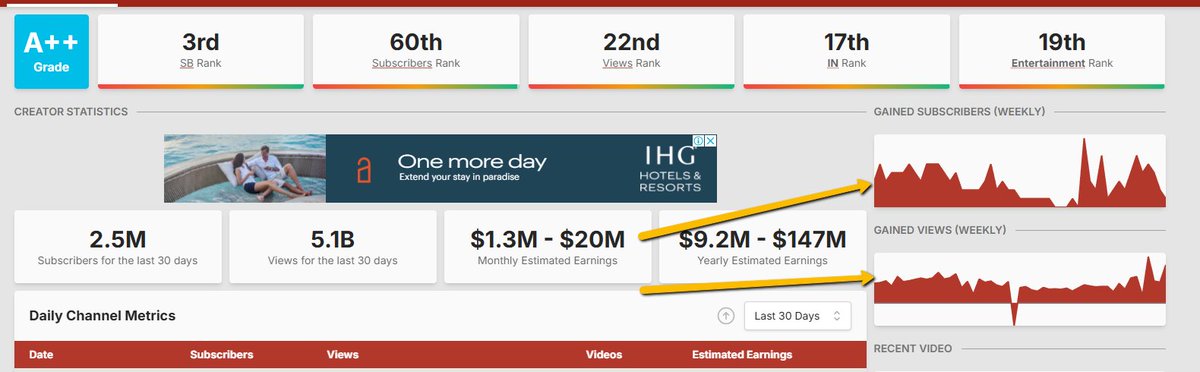Open the Last 30 Days dropdown

pyautogui.click(x=797, y=316)
